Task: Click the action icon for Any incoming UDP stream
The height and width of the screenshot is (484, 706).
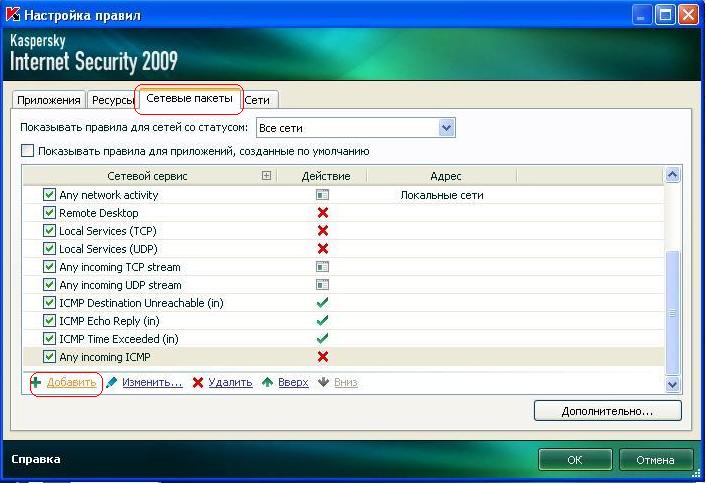Action: (x=322, y=285)
